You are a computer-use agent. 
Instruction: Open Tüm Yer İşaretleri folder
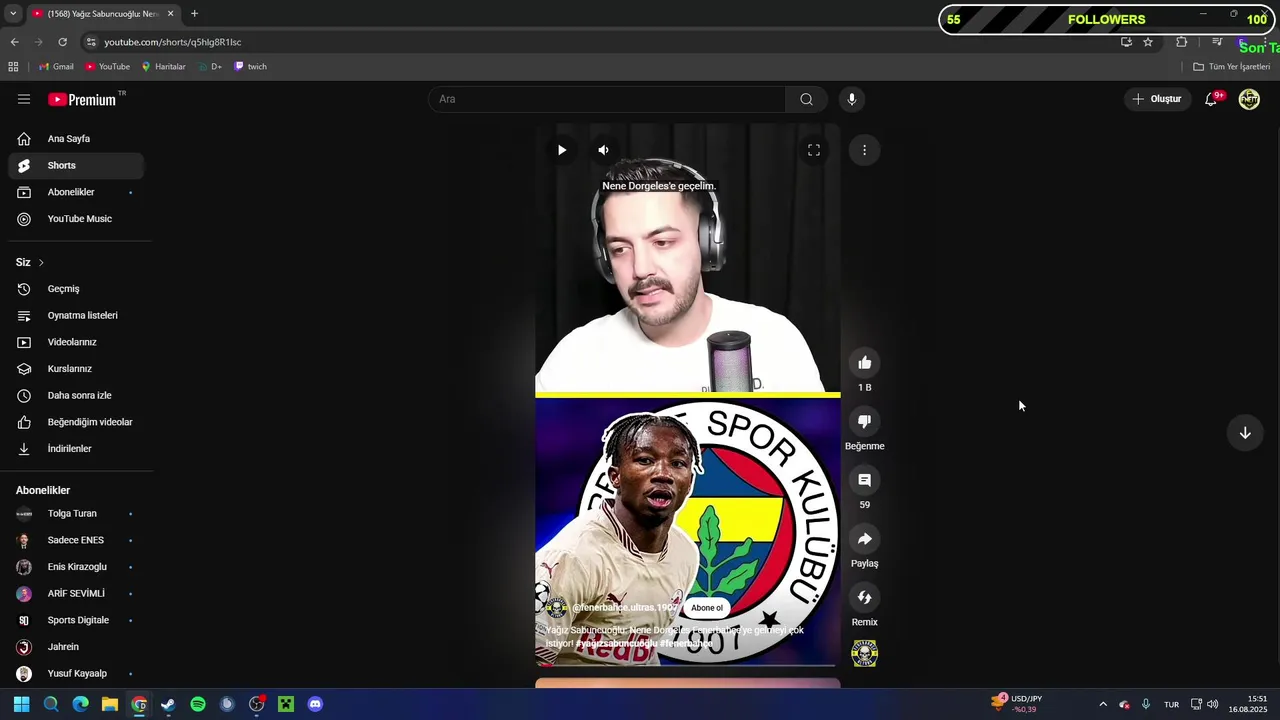(1232, 67)
